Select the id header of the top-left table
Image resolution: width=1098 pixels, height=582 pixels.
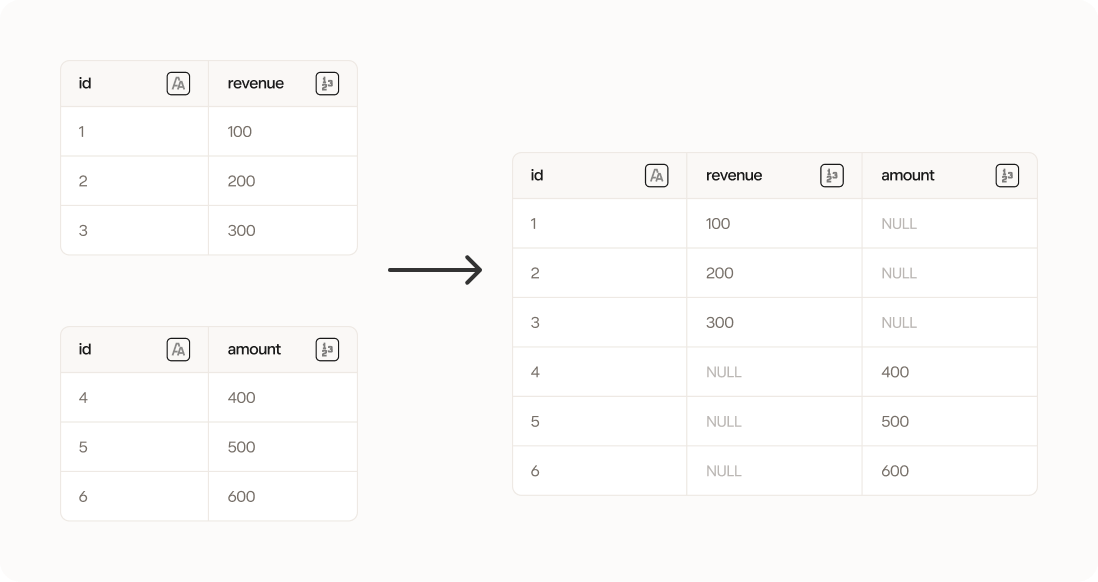click(134, 83)
